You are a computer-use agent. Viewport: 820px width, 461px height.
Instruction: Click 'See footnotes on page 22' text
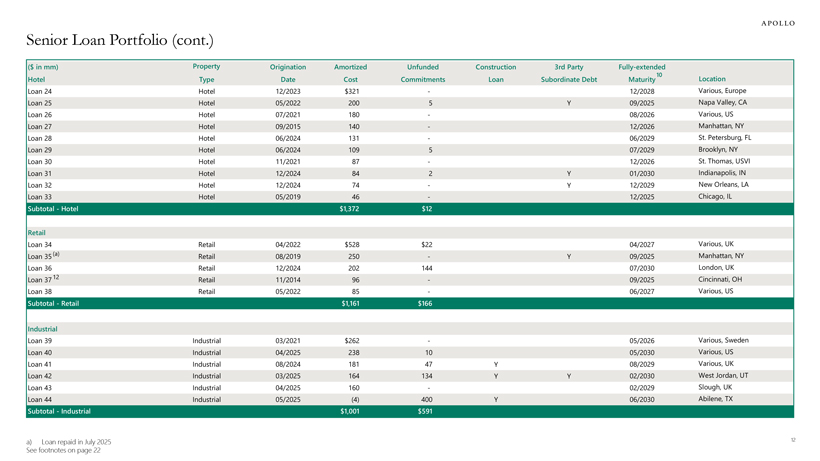62,450
